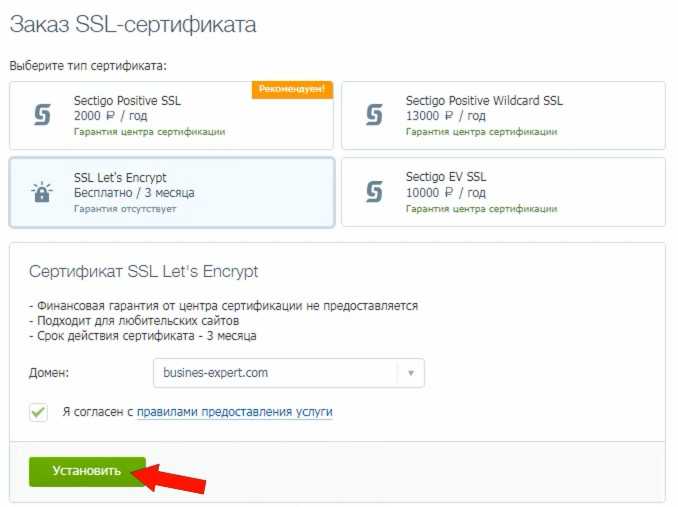Click the busines-expert.com domain combo box
Image resolution: width=678 pixels, height=507 pixels.
click(289, 373)
